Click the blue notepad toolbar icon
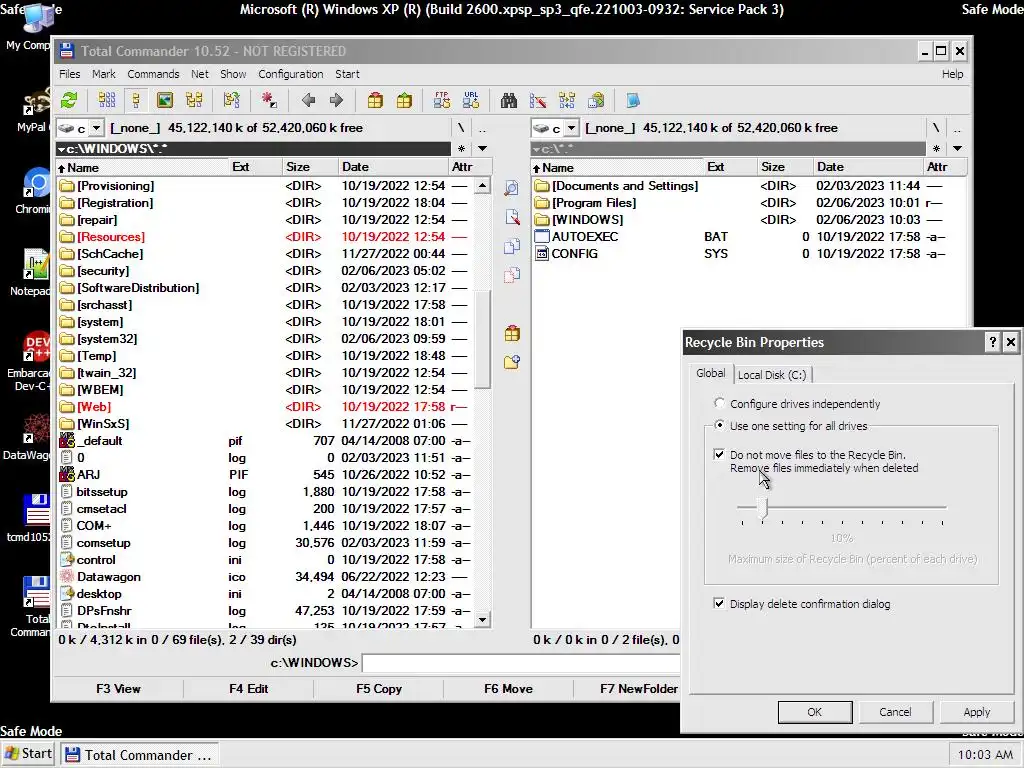This screenshot has height=768, width=1024. coord(633,101)
